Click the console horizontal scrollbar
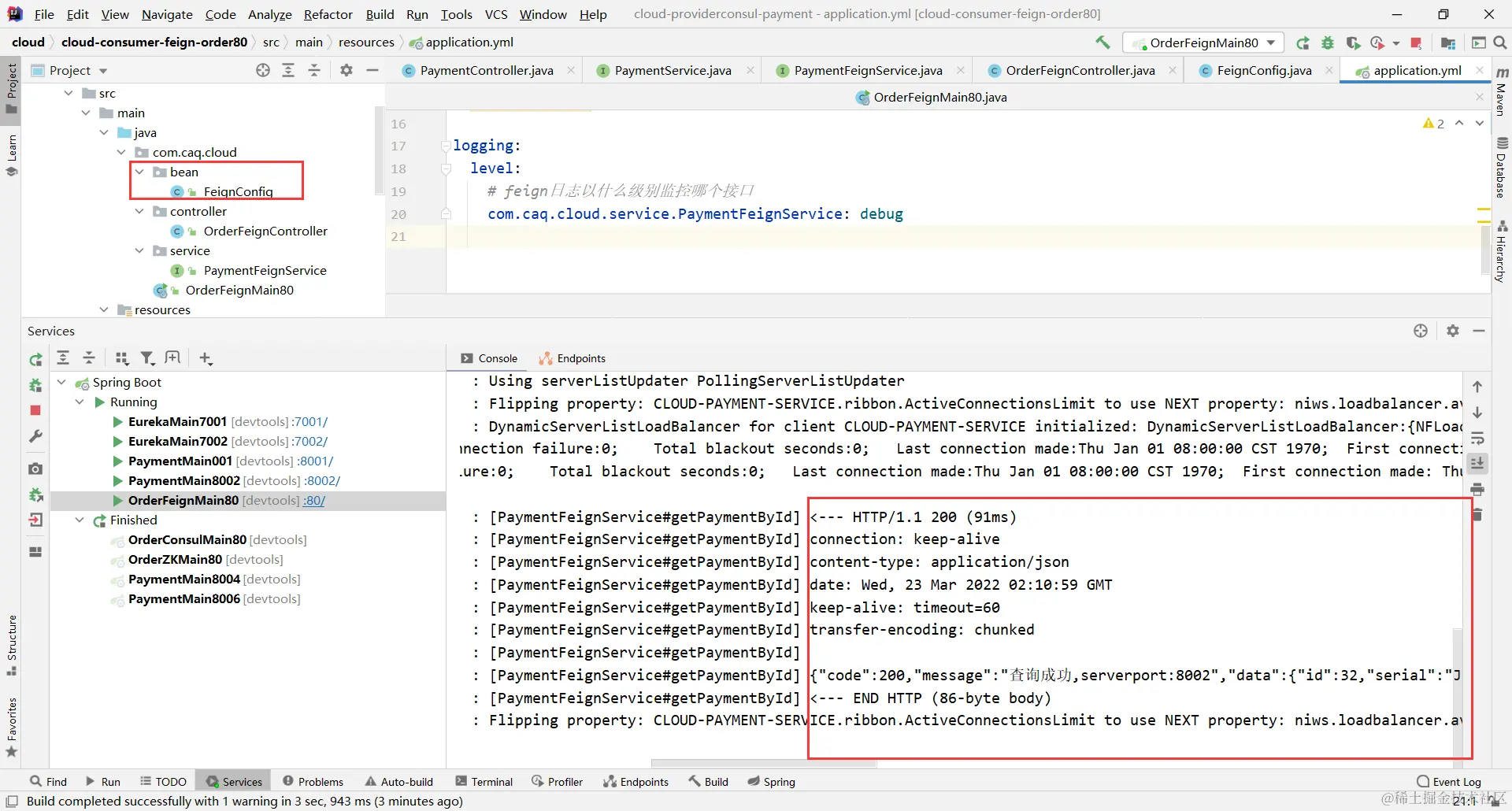The image size is (1512, 811). tap(764, 763)
